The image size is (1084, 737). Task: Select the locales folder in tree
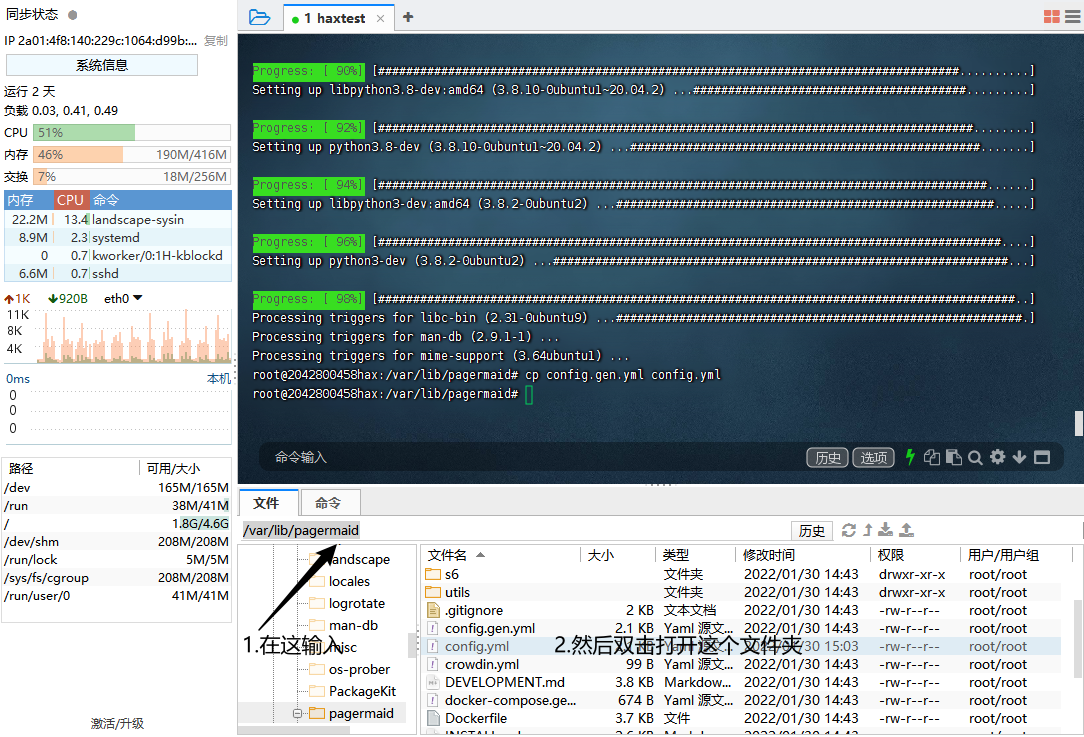349,581
